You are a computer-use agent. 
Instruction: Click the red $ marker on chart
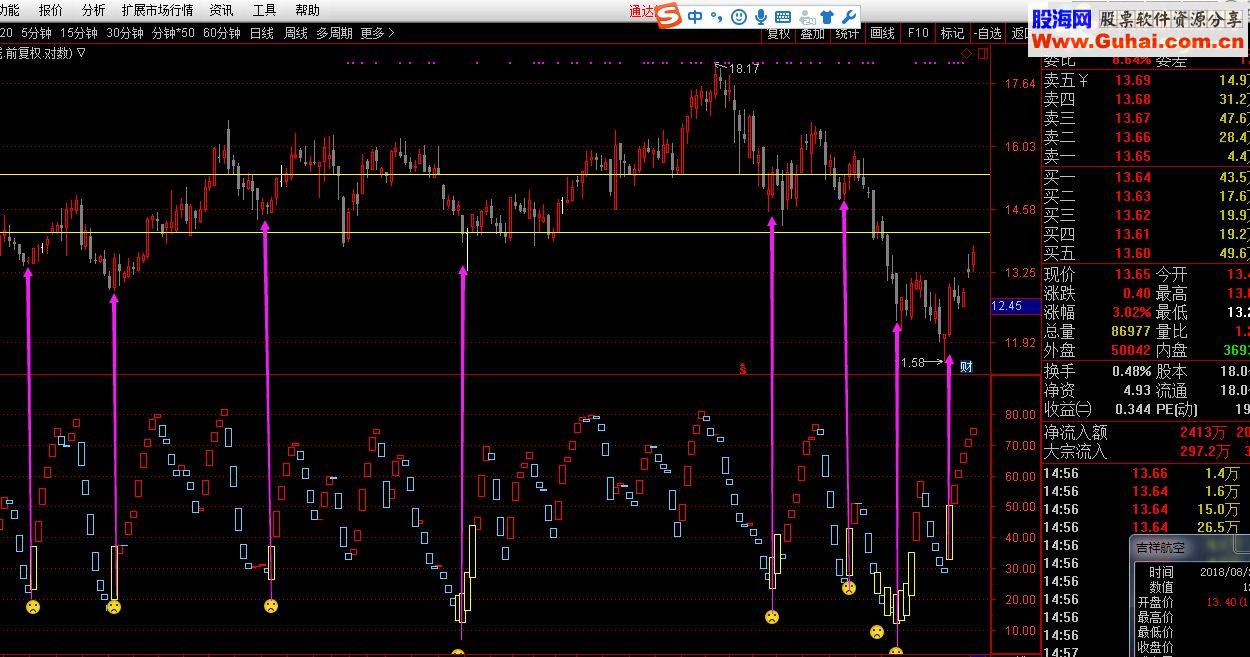(743, 369)
